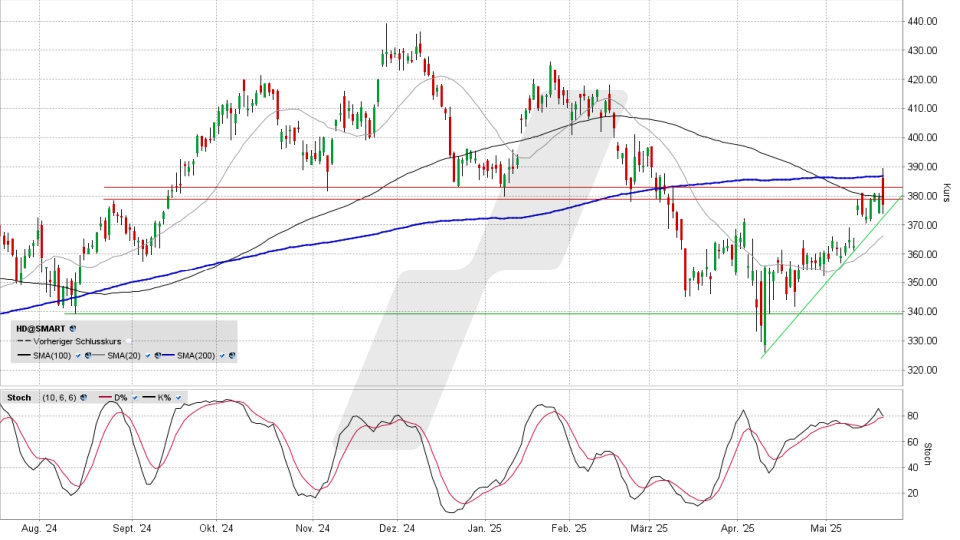Viewport: 960px width, 540px height.
Task: Click the Jan. '25 date label
Action: (484, 528)
